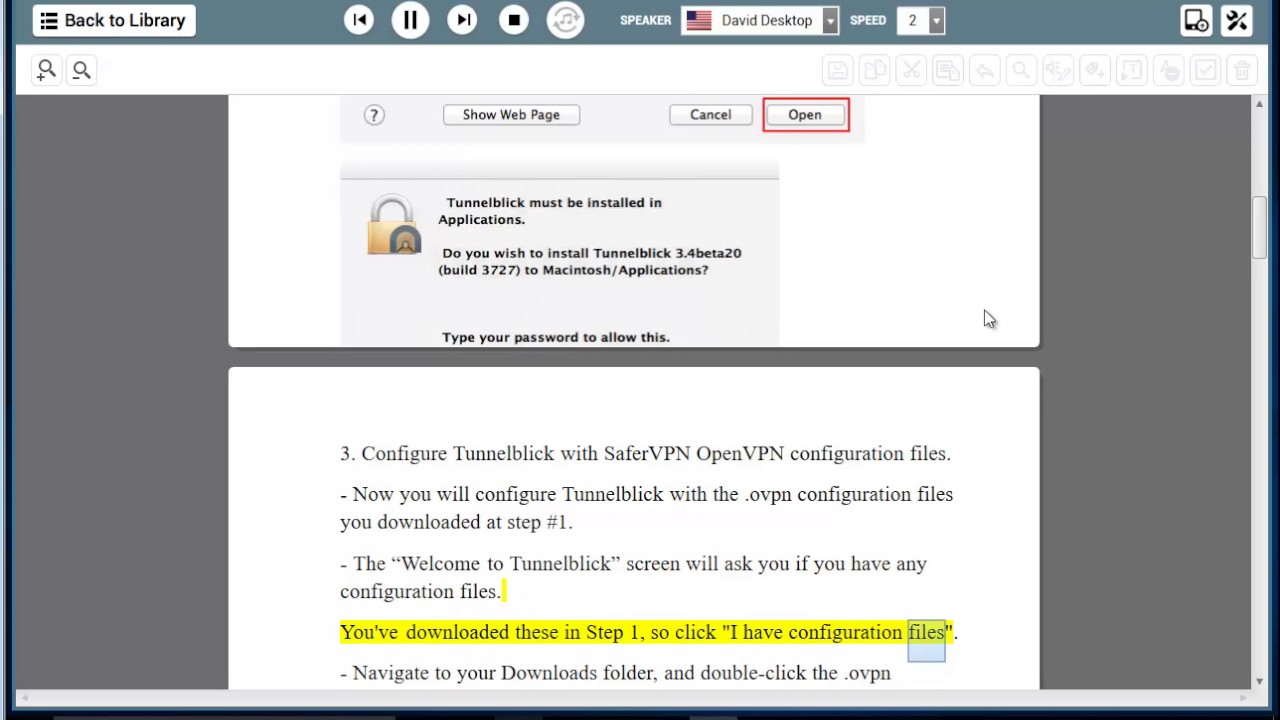The image size is (1280, 720).
Task: Click the US flag speaker icon
Action: coord(699,20)
